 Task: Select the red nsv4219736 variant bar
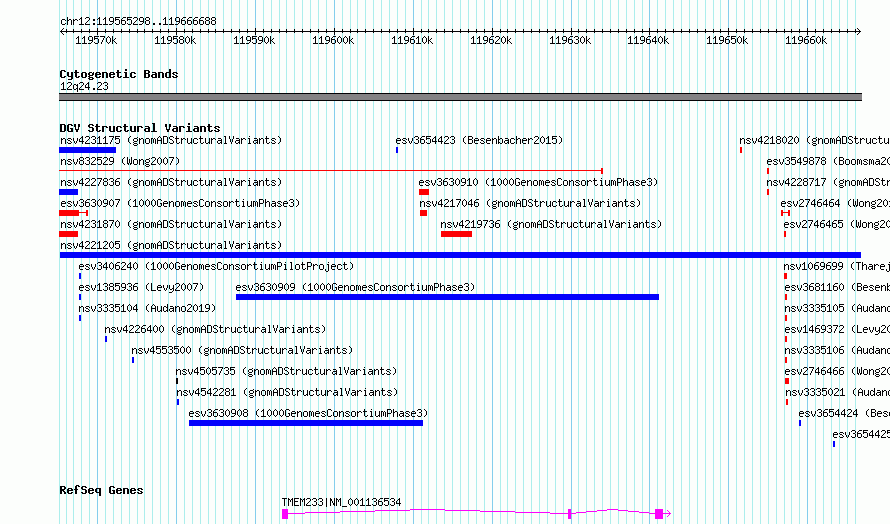456,234
